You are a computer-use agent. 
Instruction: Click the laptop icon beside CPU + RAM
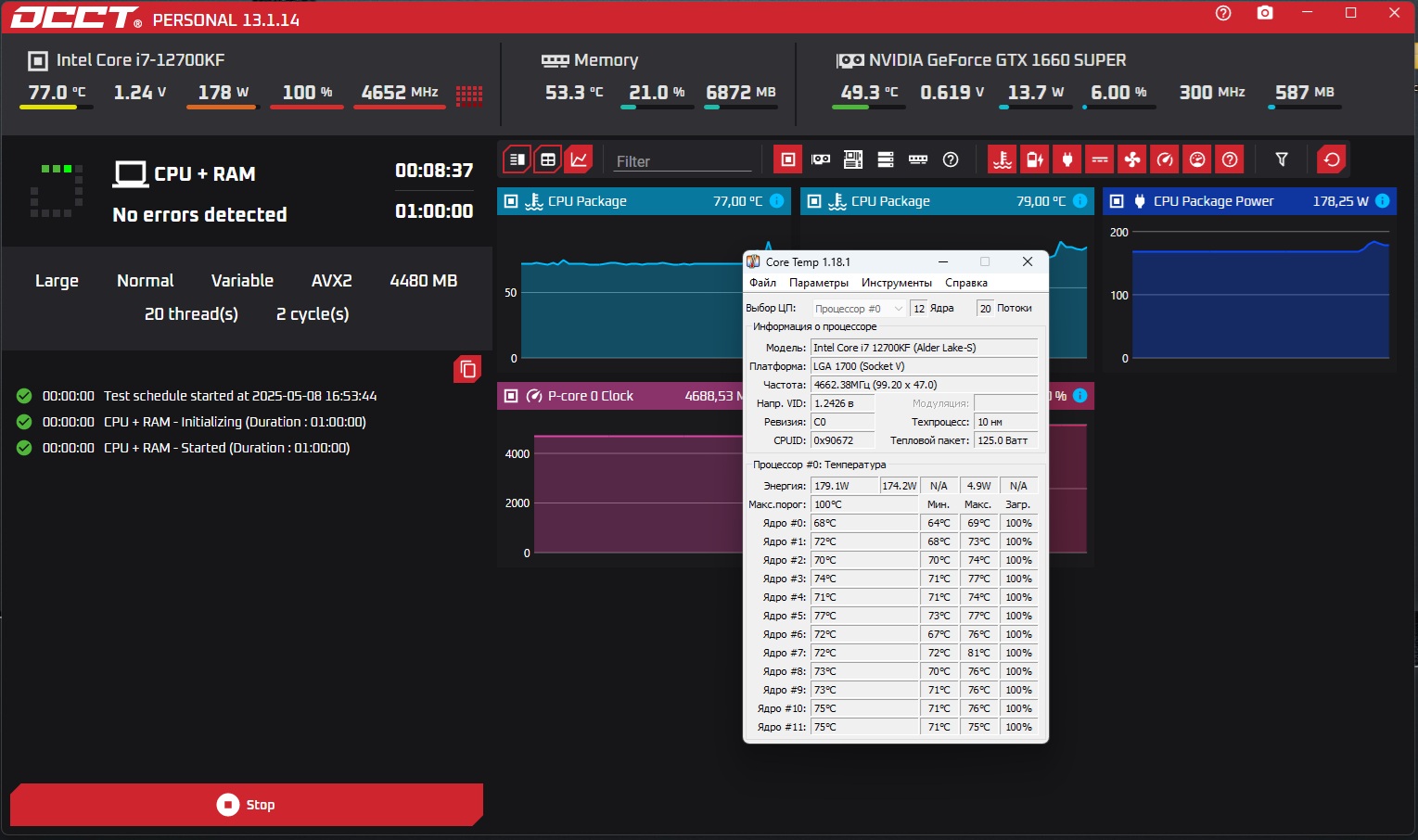point(131,174)
